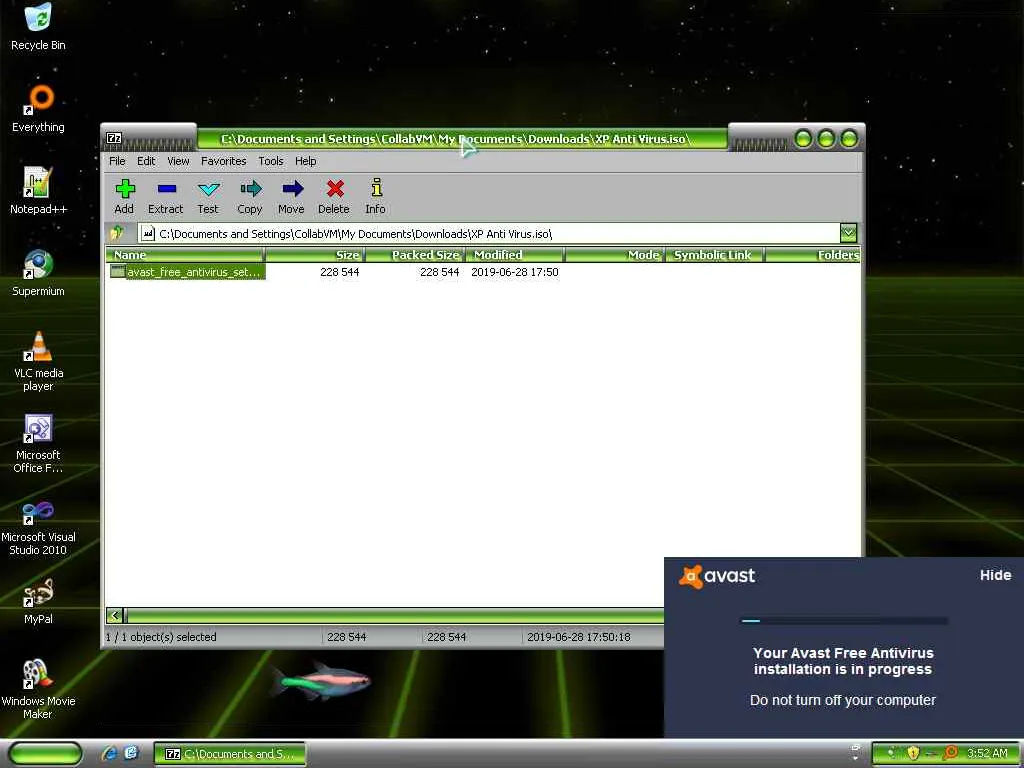The height and width of the screenshot is (768, 1024).
Task: Click the red Delete toolbar icon
Action: [334, 189]
